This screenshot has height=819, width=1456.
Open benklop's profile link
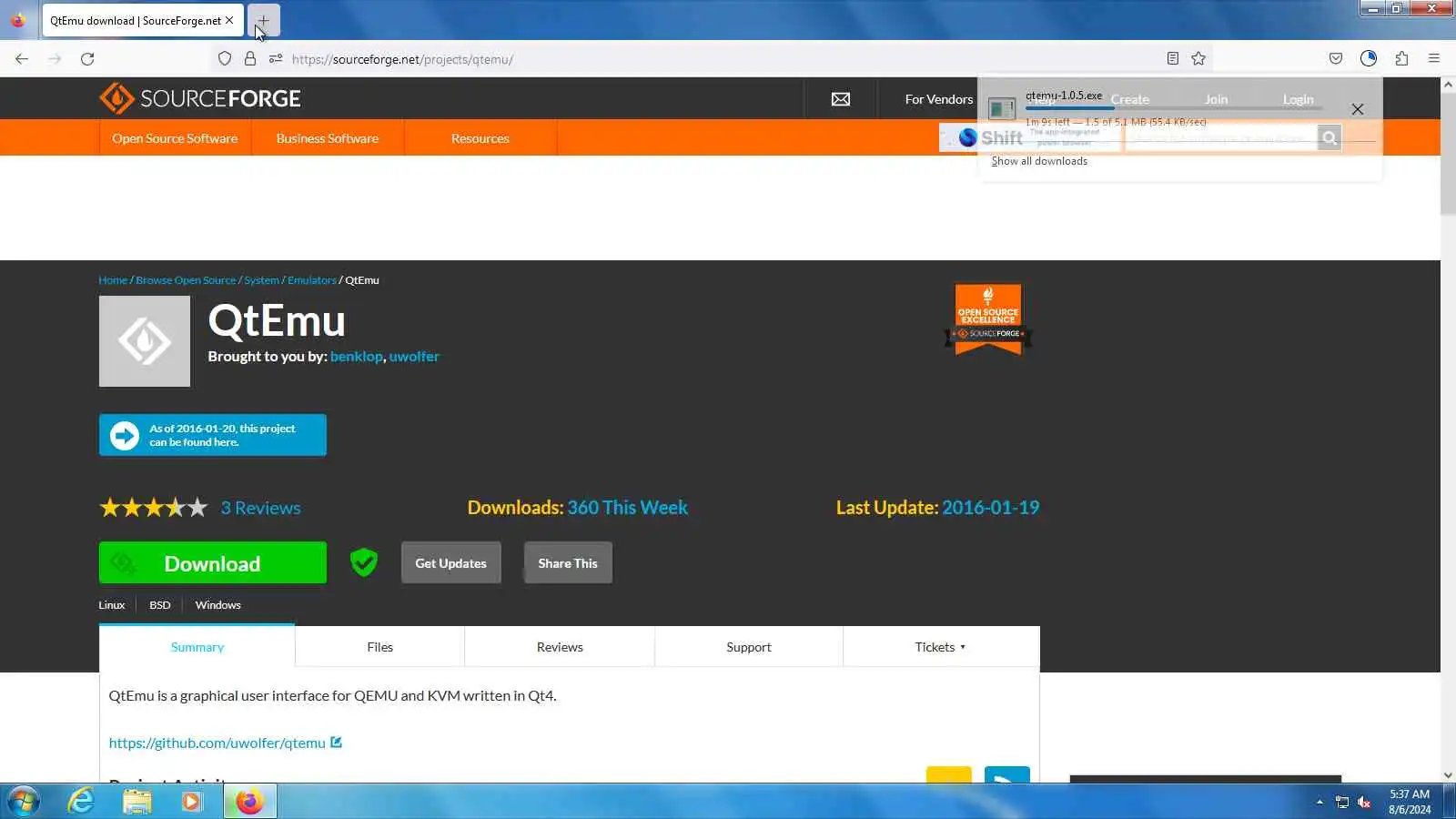click(357, 357)
